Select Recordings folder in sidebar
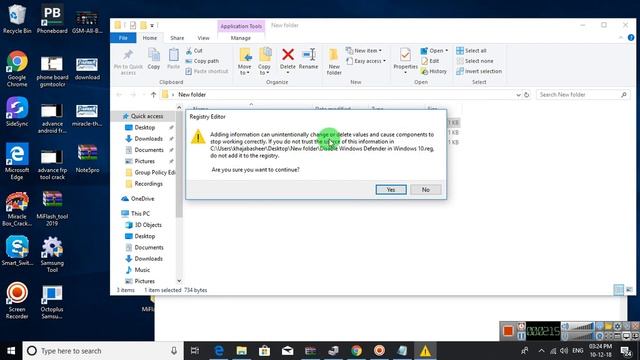This screenshot has height=360, width=640. click(144, 184)
